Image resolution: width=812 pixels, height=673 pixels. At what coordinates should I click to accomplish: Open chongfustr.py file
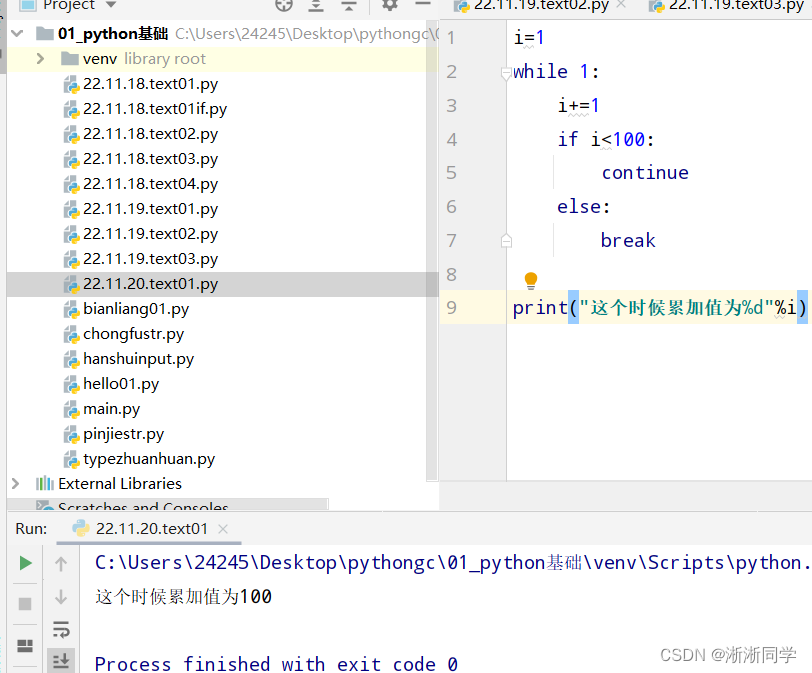point(133,334)
